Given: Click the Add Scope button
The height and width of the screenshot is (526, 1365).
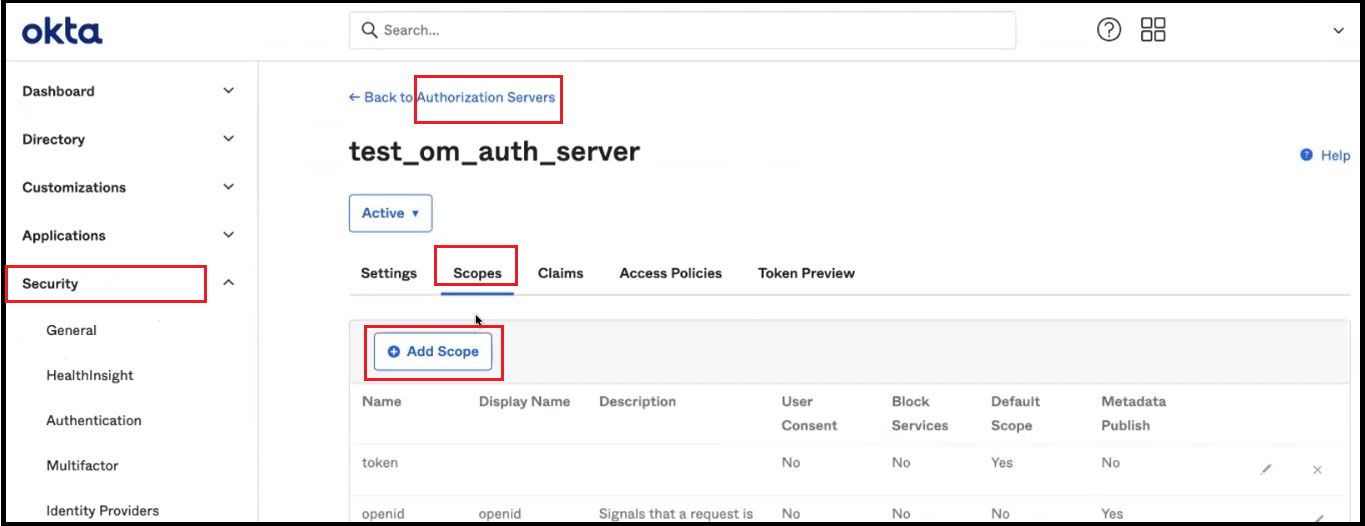Looking at the screenshot, I should pyautogui.click(x=433, y=351).
